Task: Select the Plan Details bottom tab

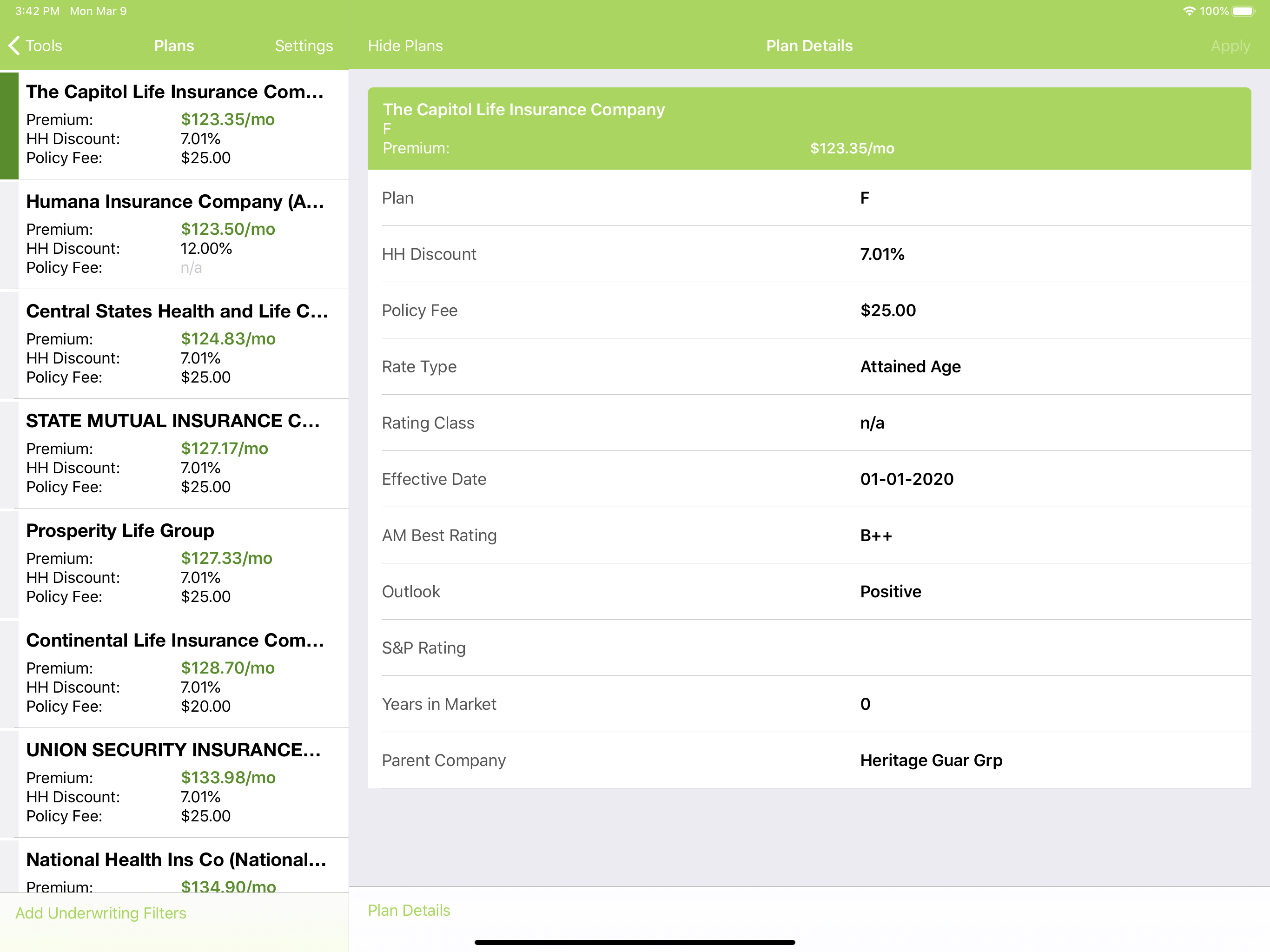Action: pos(409,910)
